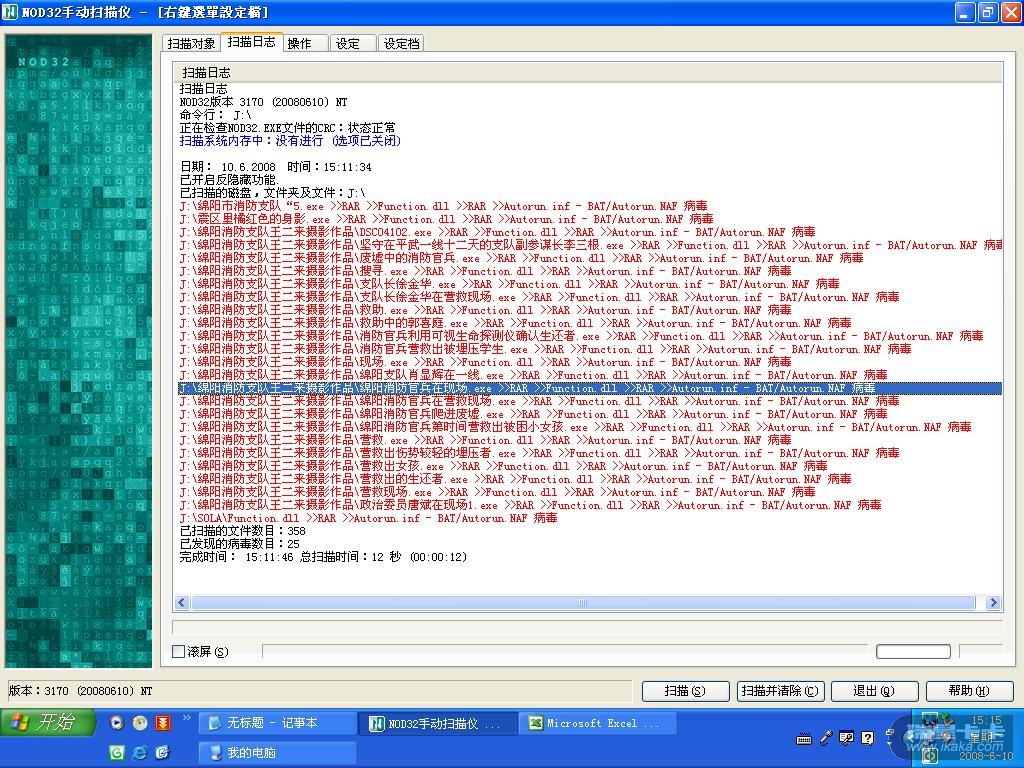The width and height of the screenshot is (1024, 768).
Task: Open the green G quick launch icon
Action: 117,752
